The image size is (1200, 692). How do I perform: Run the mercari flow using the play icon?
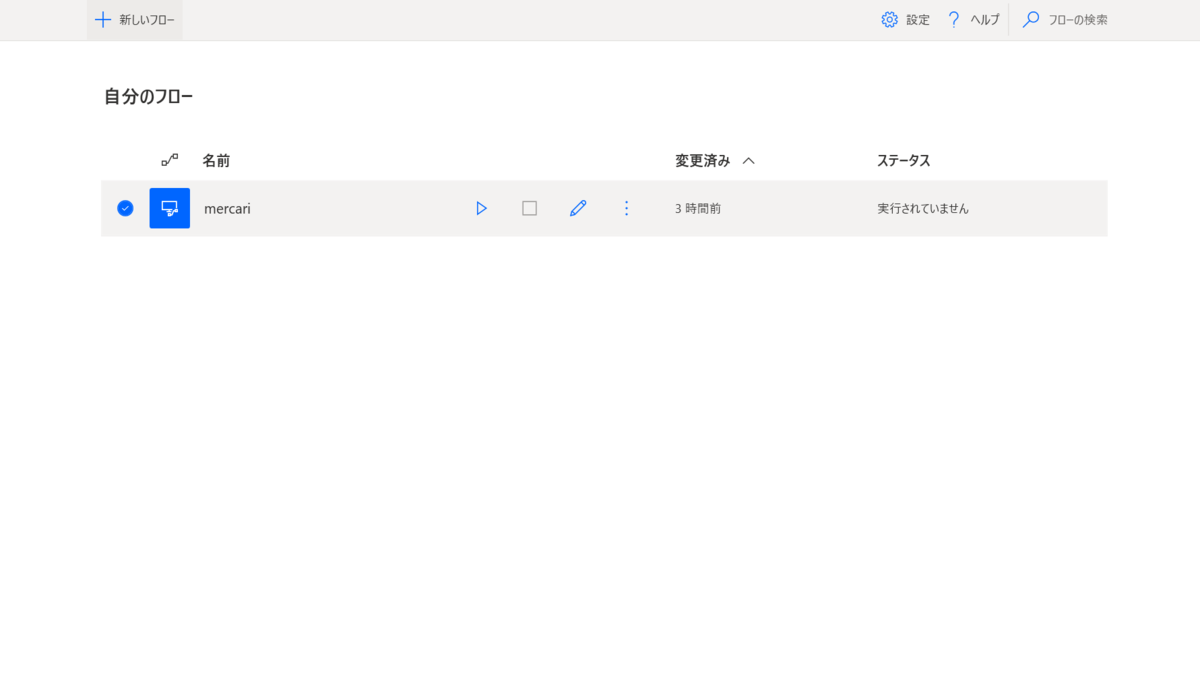point(481,208)
